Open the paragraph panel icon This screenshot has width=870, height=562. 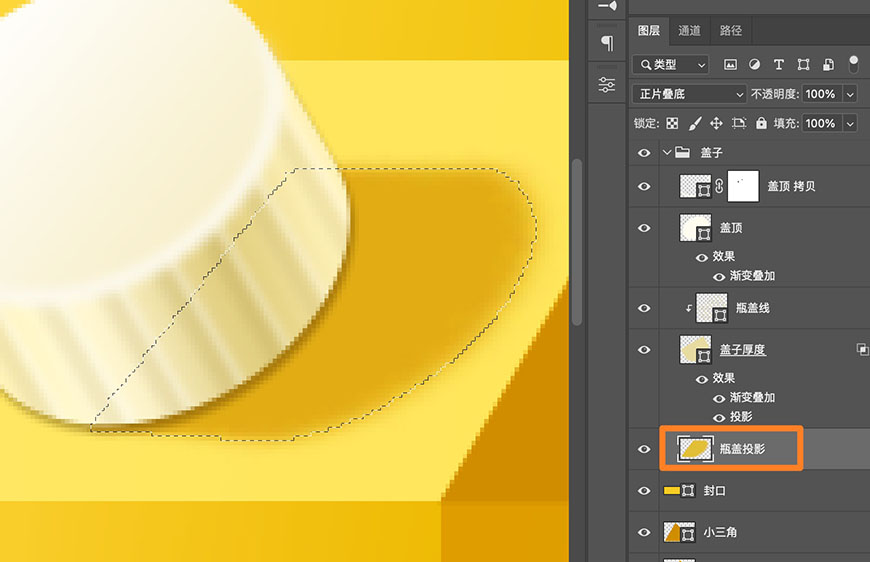pos(607,43)
